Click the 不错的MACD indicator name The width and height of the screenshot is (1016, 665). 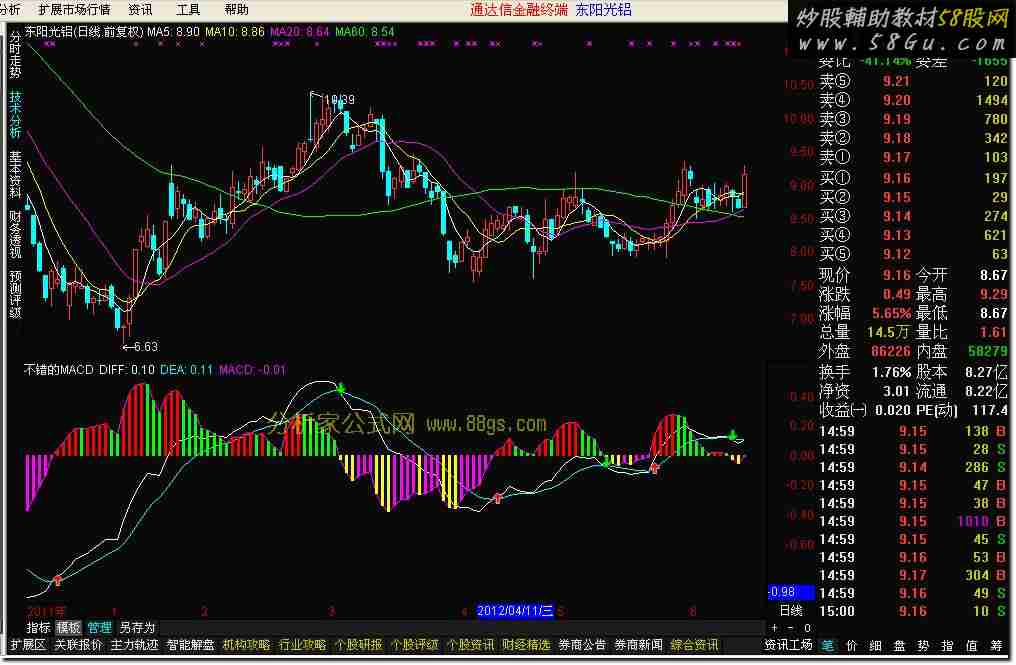(60, 370)
